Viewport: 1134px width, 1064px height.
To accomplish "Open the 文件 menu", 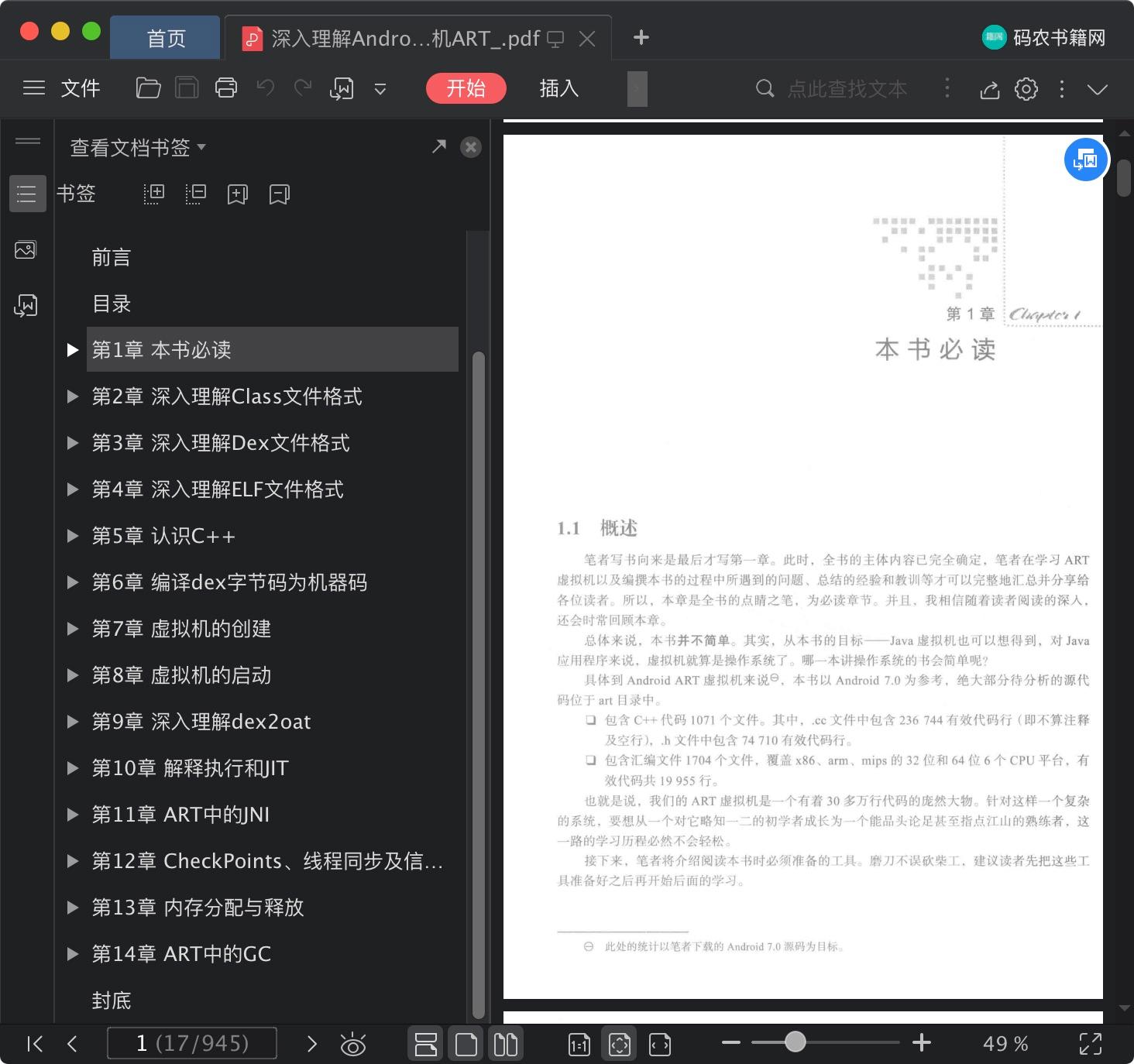I will click(81, 88).
